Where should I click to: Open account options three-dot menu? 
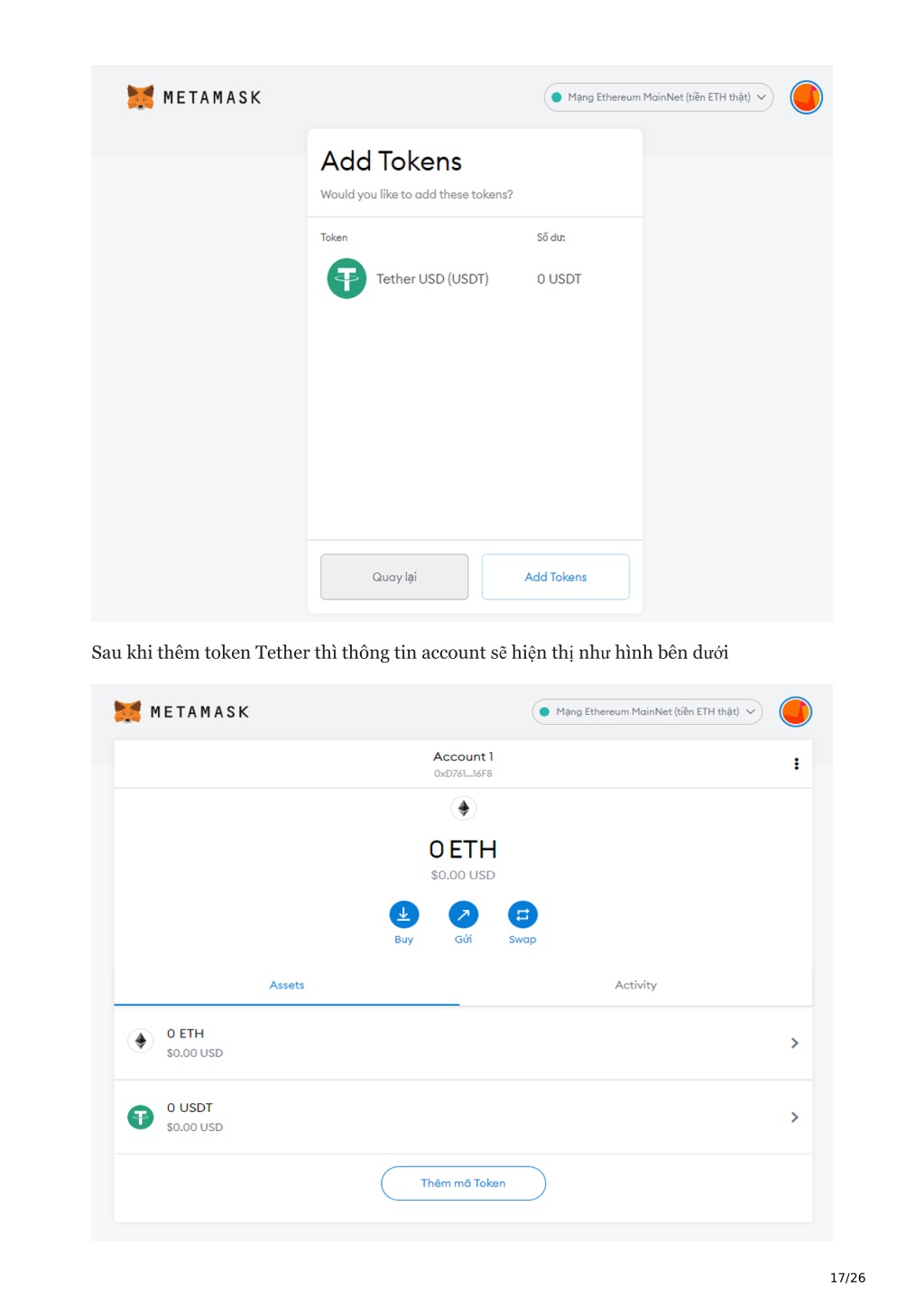(x=796, y=764)
